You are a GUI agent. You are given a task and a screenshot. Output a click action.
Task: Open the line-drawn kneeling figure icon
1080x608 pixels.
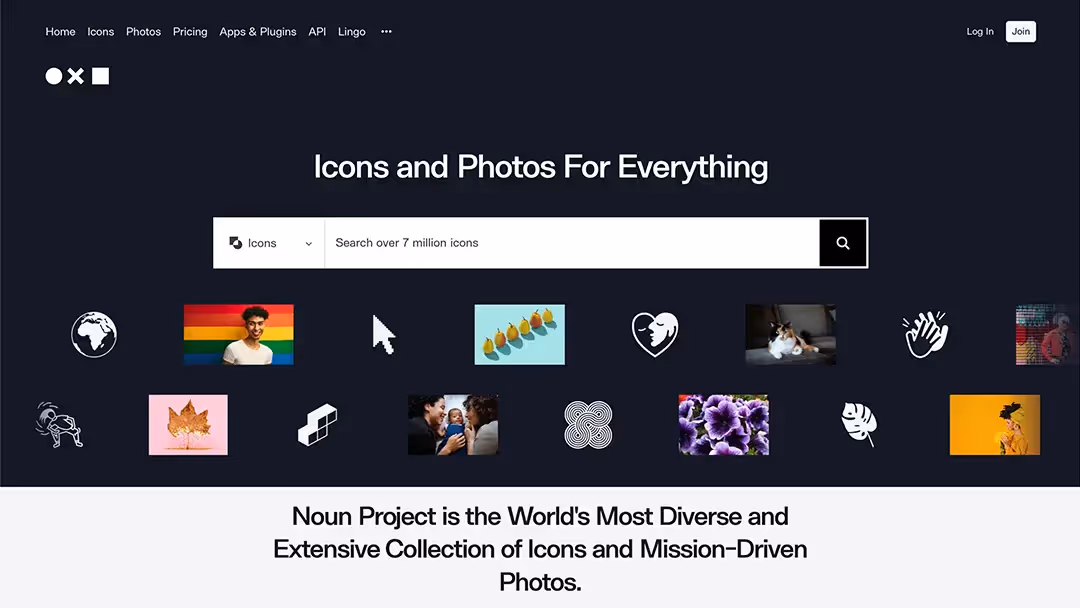(x=59, y=425)
